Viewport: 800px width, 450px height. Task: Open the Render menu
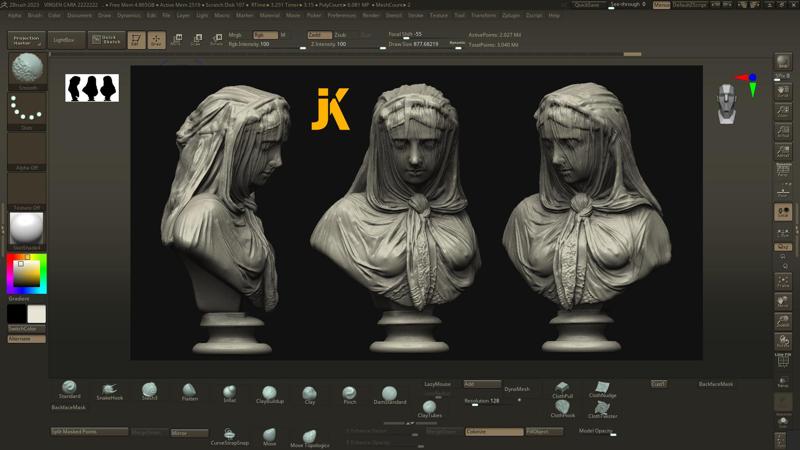coord(371,15)
